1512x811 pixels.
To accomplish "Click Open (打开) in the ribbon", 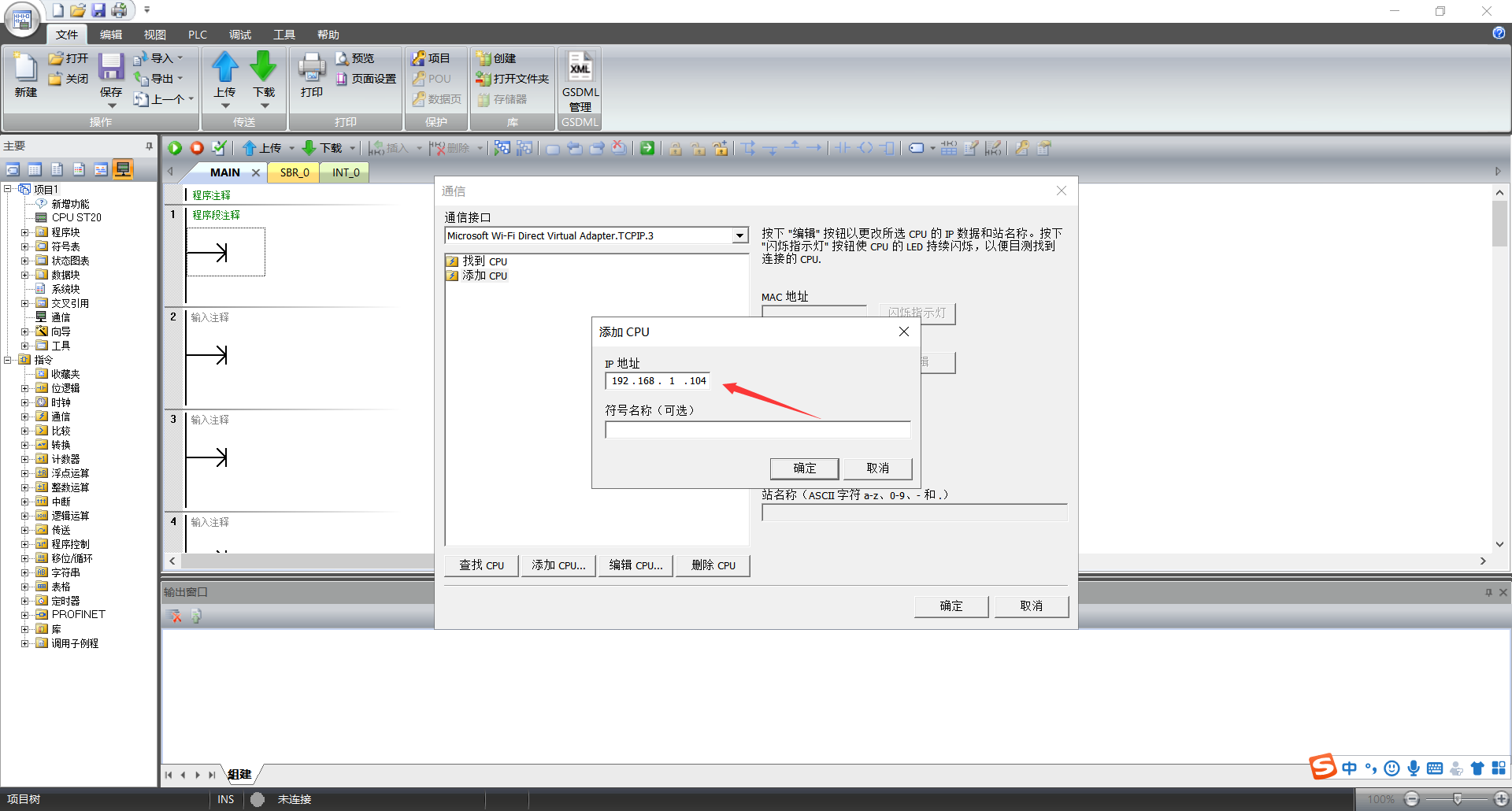I will coord(68,58).
